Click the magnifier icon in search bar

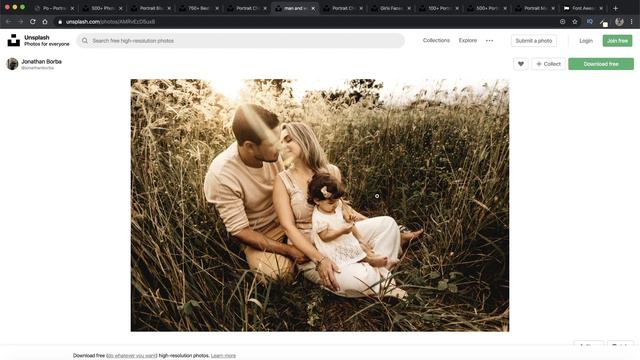click(x=85, y=41)
